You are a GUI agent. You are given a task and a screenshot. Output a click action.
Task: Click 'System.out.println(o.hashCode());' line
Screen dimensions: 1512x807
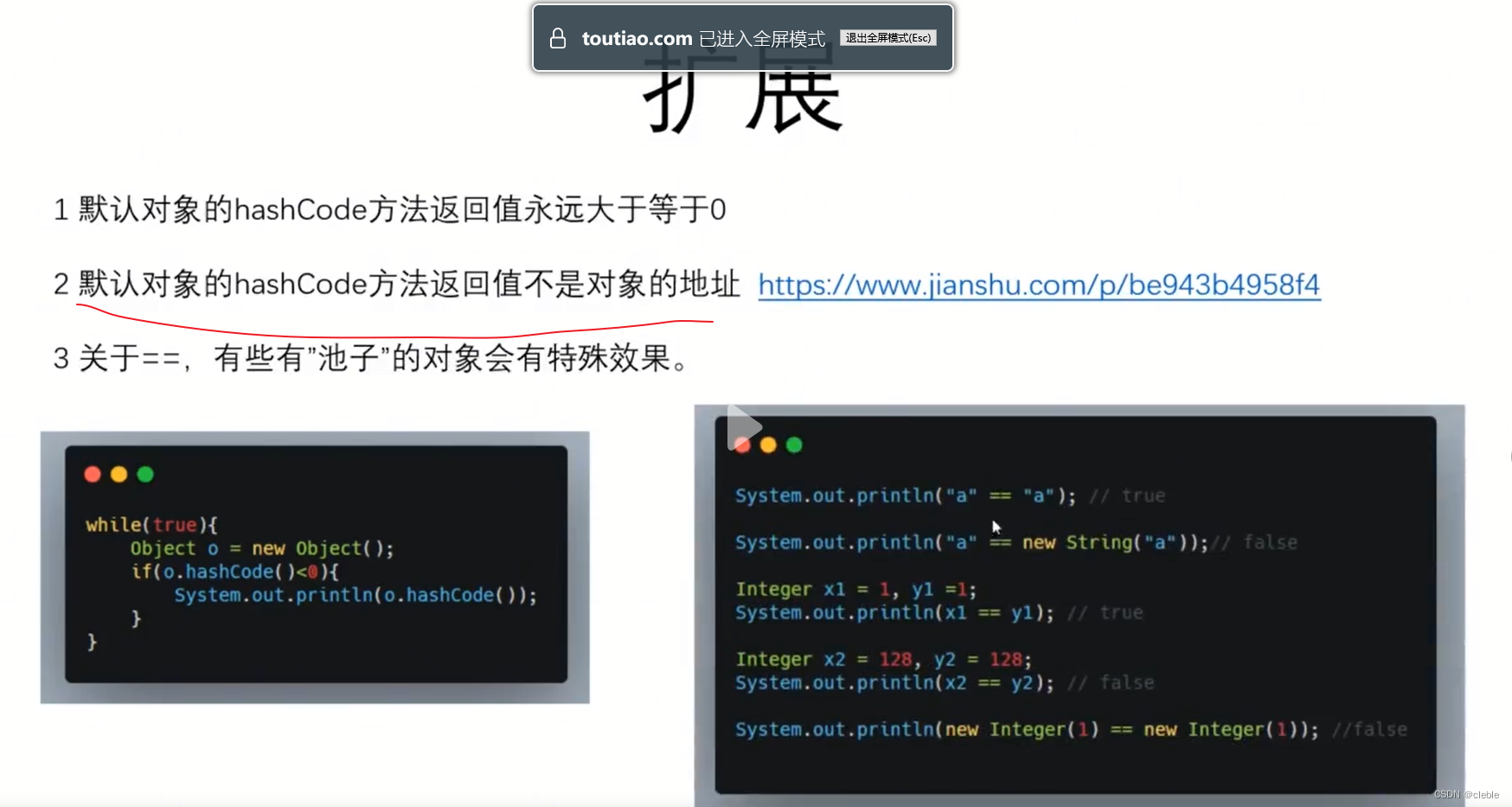click(x=356, y=595)
